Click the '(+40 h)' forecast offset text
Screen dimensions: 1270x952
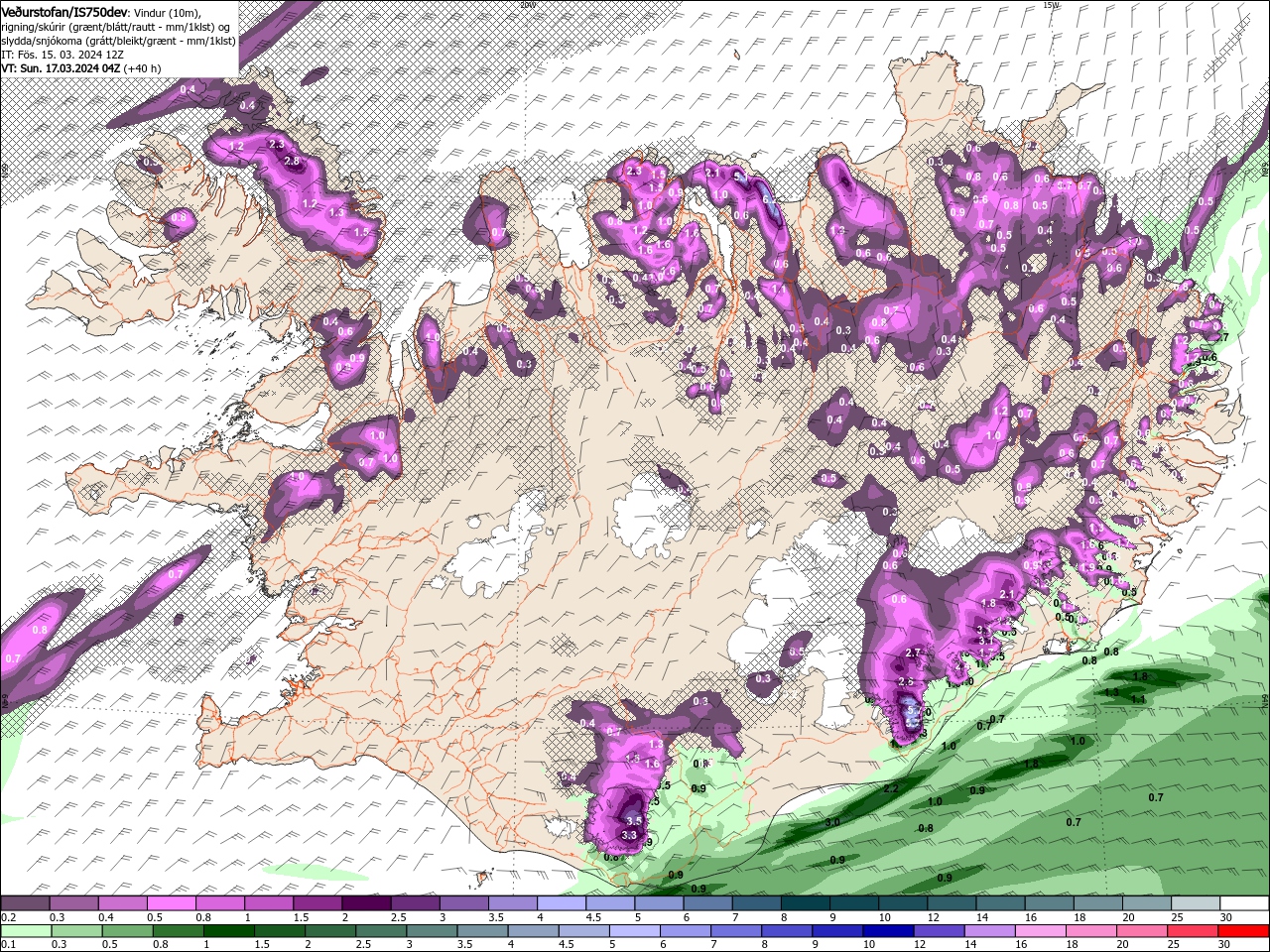click(143, 68)
